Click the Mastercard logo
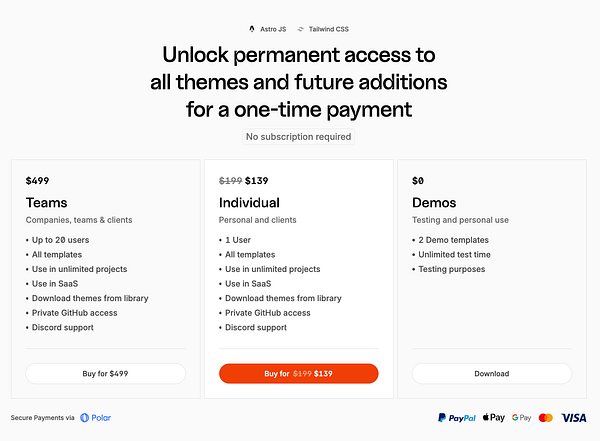This screenshot has width=600, height=441. click(x=546, y=417)
